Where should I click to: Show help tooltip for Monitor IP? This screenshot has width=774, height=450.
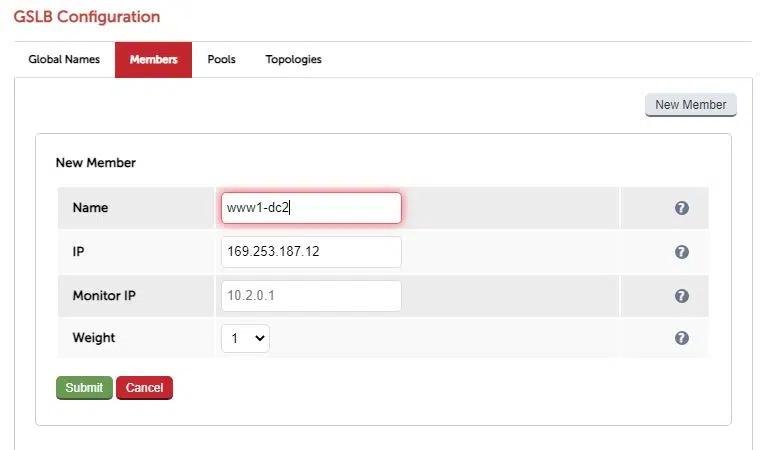coord(681,296)
